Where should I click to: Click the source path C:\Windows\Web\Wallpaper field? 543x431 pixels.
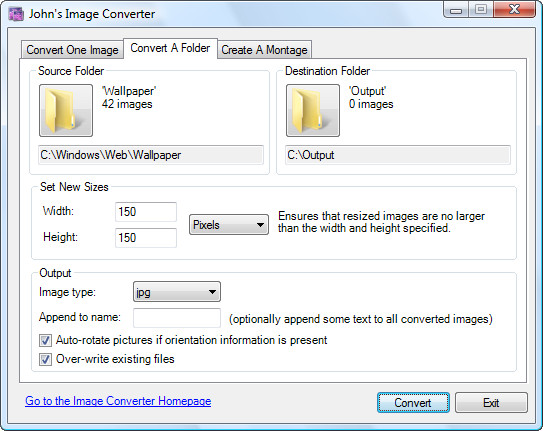[151, 155]
